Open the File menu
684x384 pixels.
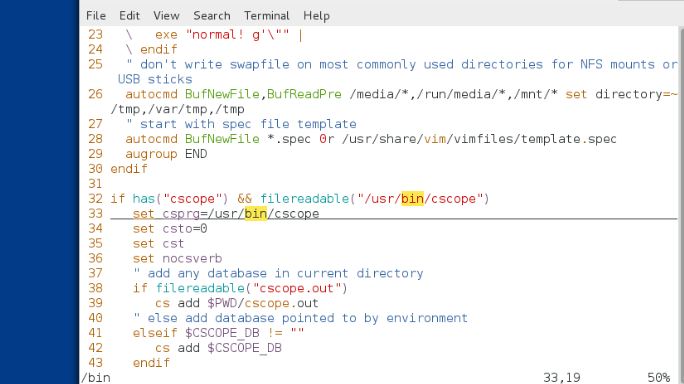point(96,16)
